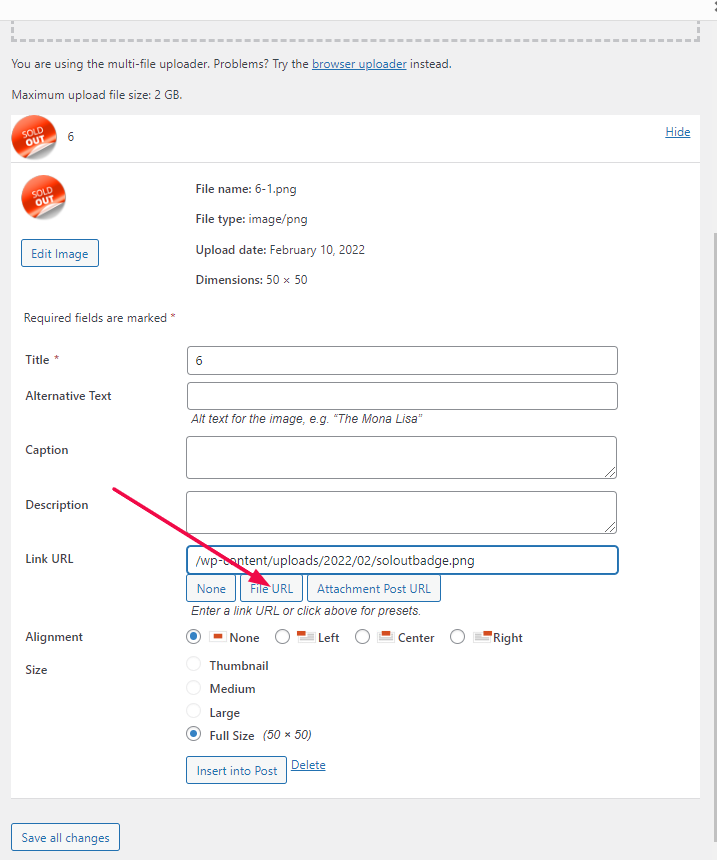Focus the Alternative Text input field
The image size is (717, 860).
402,396
